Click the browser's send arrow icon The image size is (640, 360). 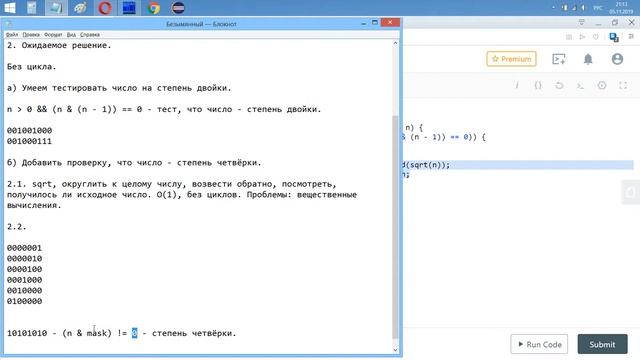coord(582,37)
